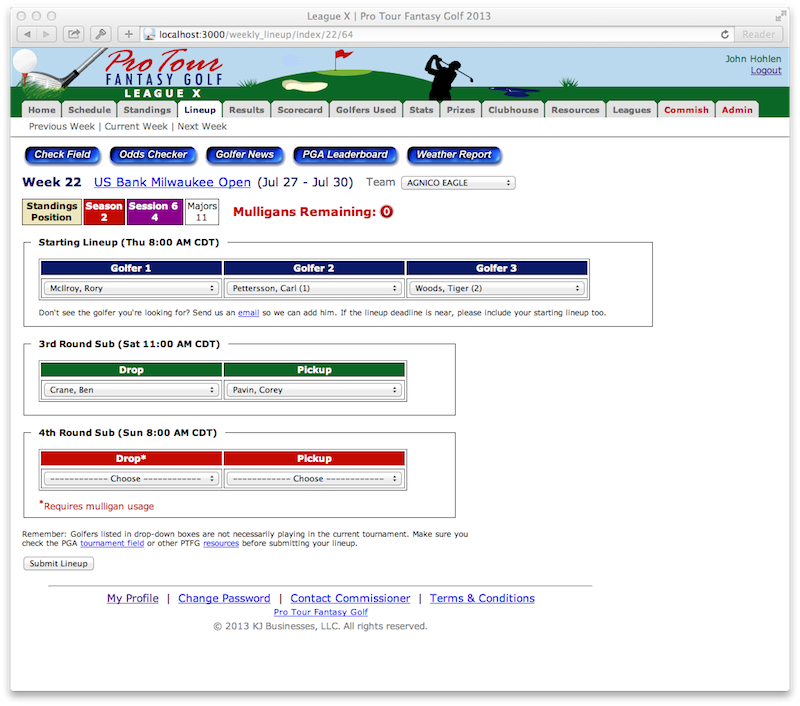Reload the page with the refresh icon

click(725, 34)
